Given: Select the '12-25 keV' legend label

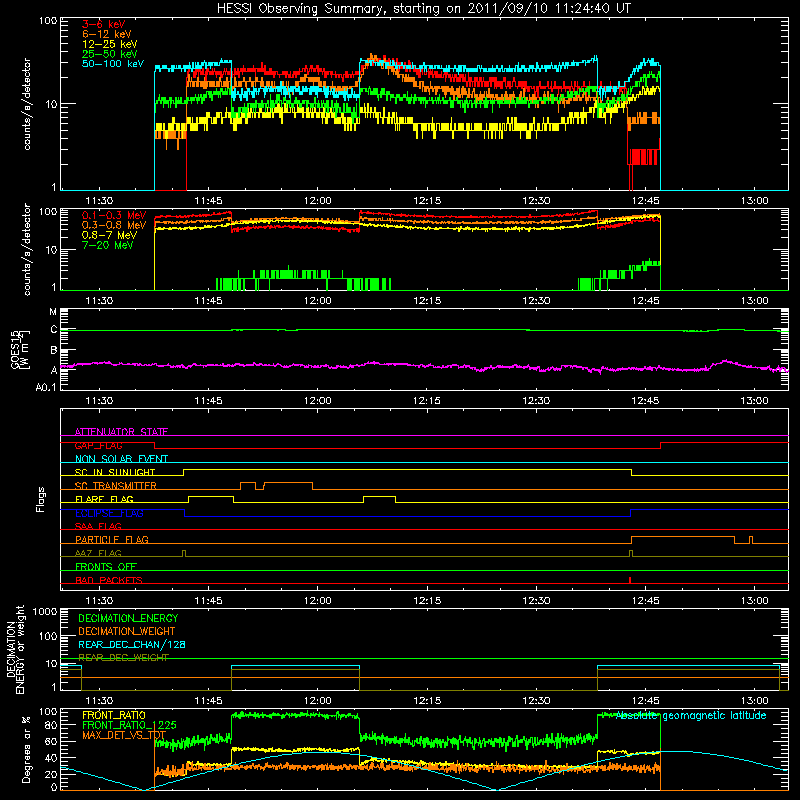Looking at the screenshot, I should (110, 44).
